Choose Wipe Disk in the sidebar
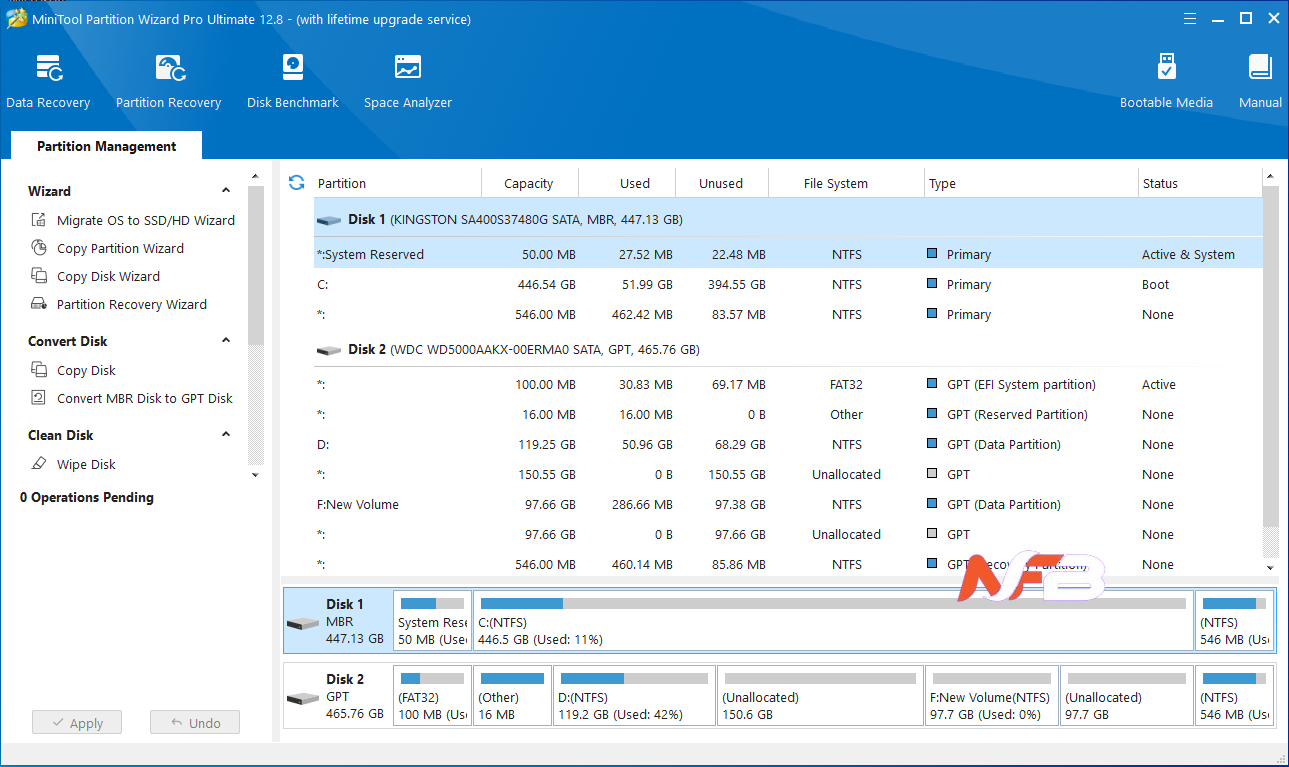This screenshot has height=767, width=1289. coord(86,464)
